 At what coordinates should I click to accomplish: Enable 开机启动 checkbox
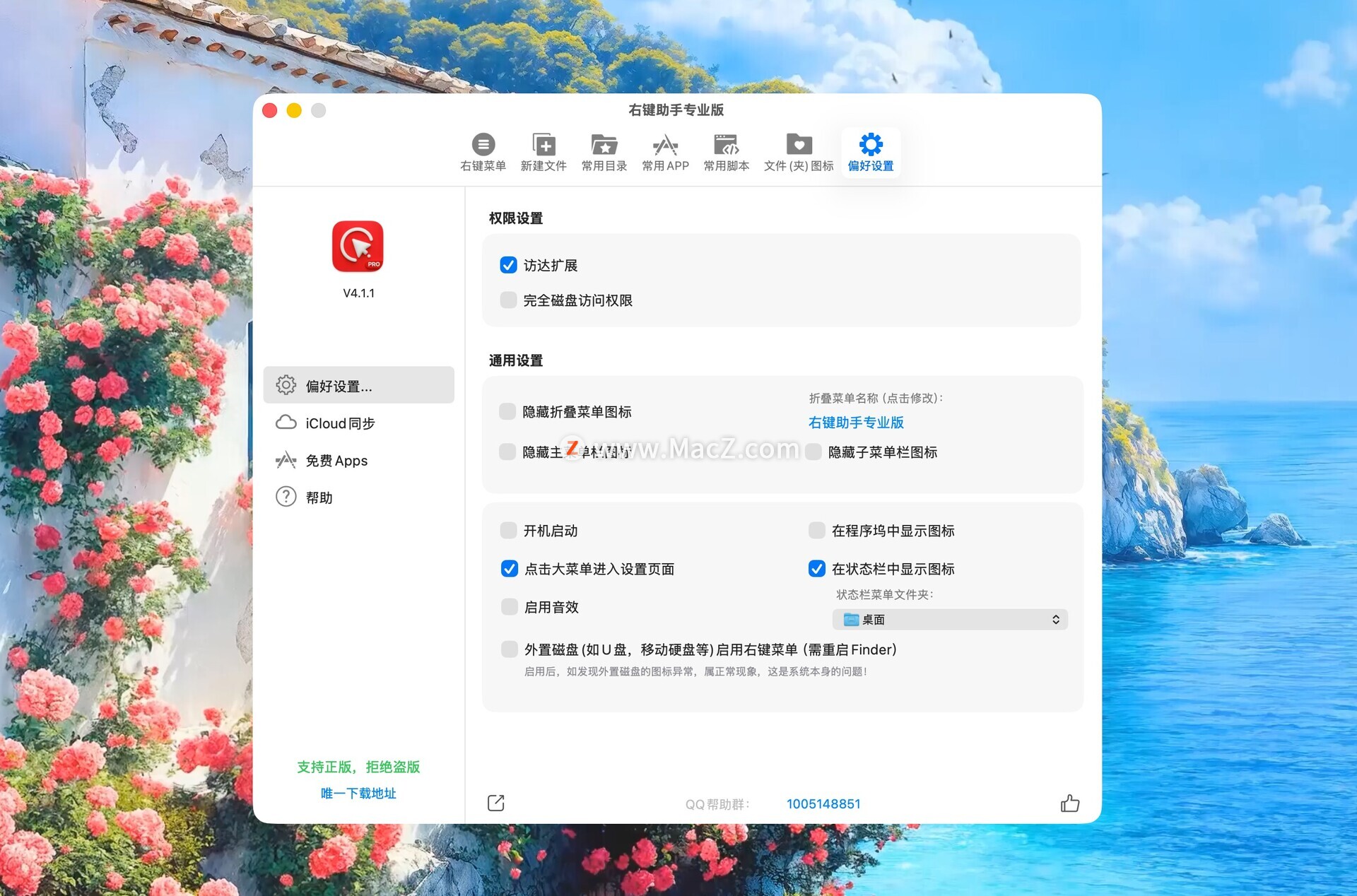click(x=508, y=531)
